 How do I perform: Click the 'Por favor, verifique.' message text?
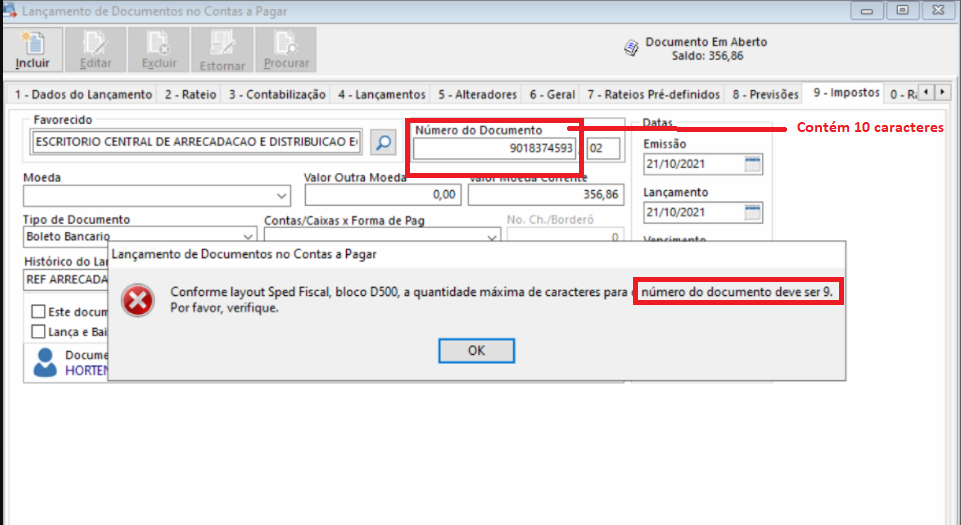pos(224,308)
